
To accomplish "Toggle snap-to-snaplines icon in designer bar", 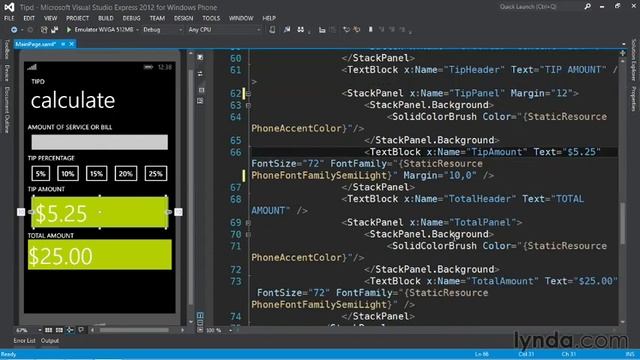I will (x=70, y=330).
